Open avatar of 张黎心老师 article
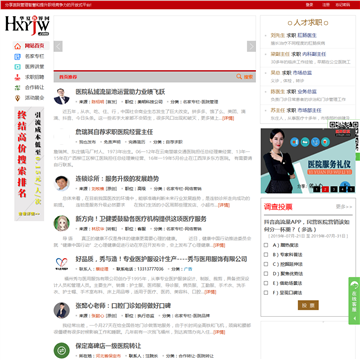 coord(62,310)
